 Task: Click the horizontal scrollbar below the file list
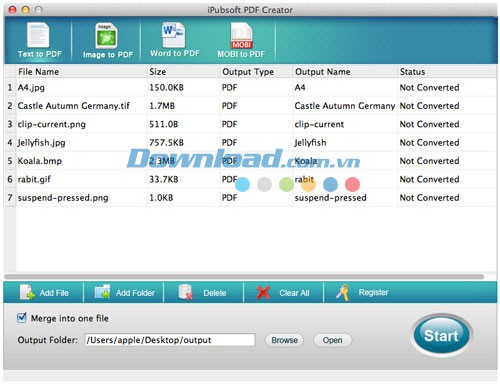point(244,277)
